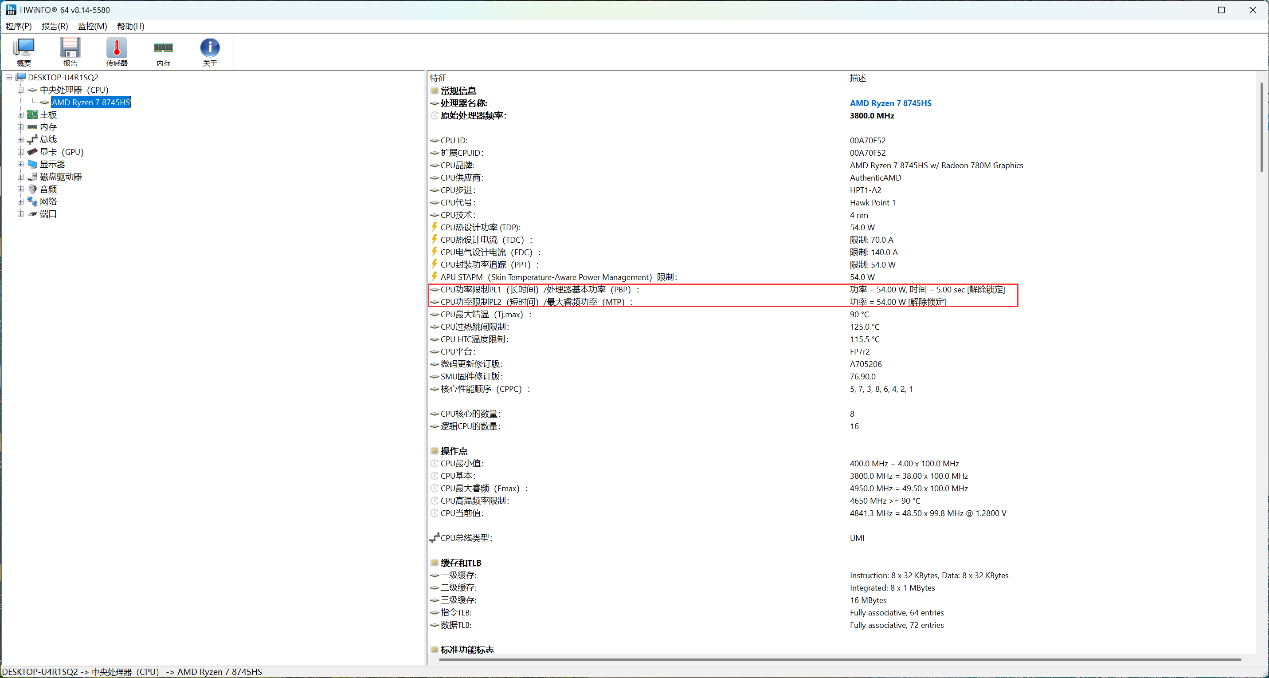Select the 网络 network tree node
1269x678 pixels.
(x=48, y=201)
